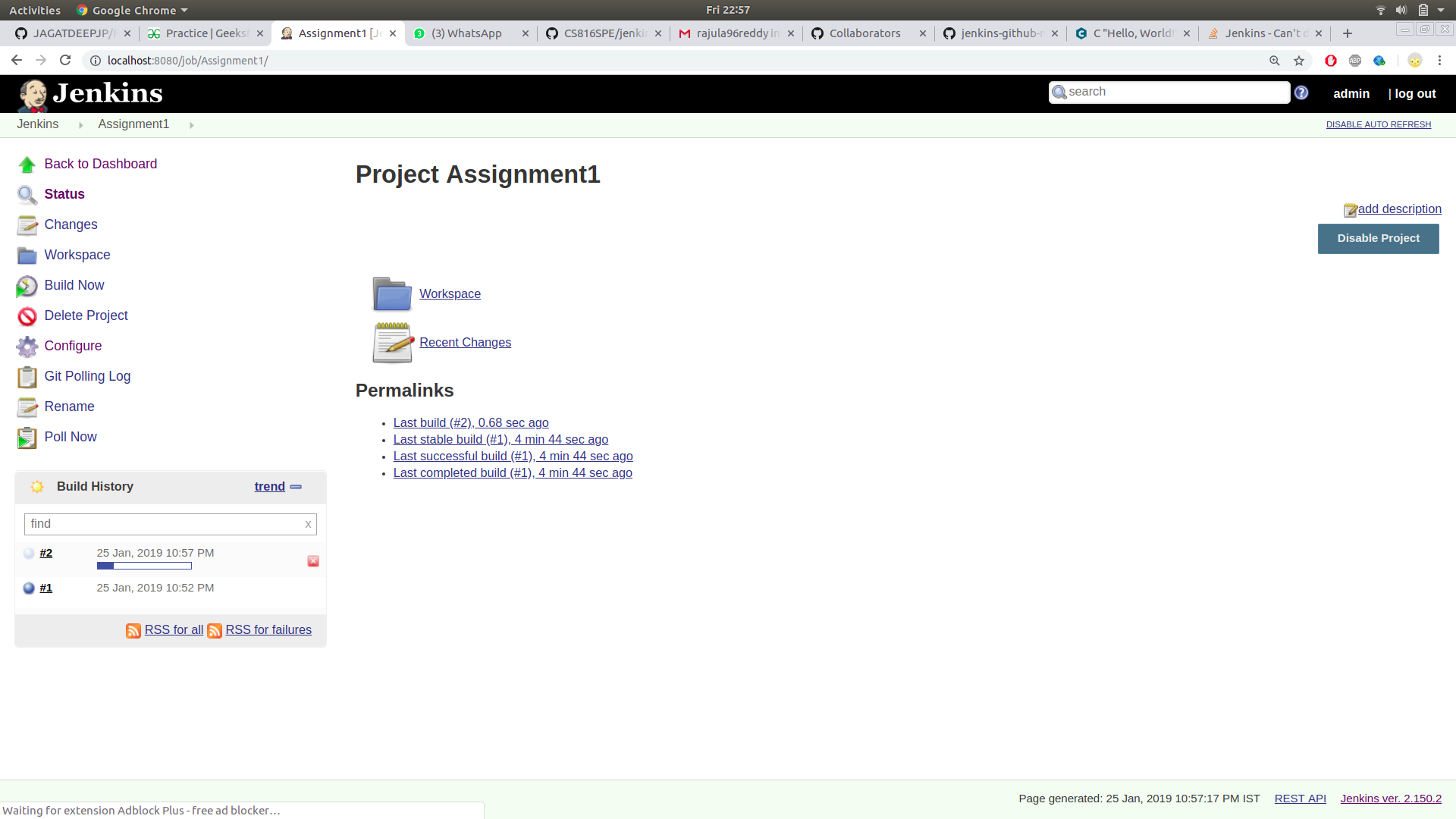Viewport: 1456px width, 819px height.
Task: Open the Chrome three-dot menu
Action: (x=1439, y=61)
